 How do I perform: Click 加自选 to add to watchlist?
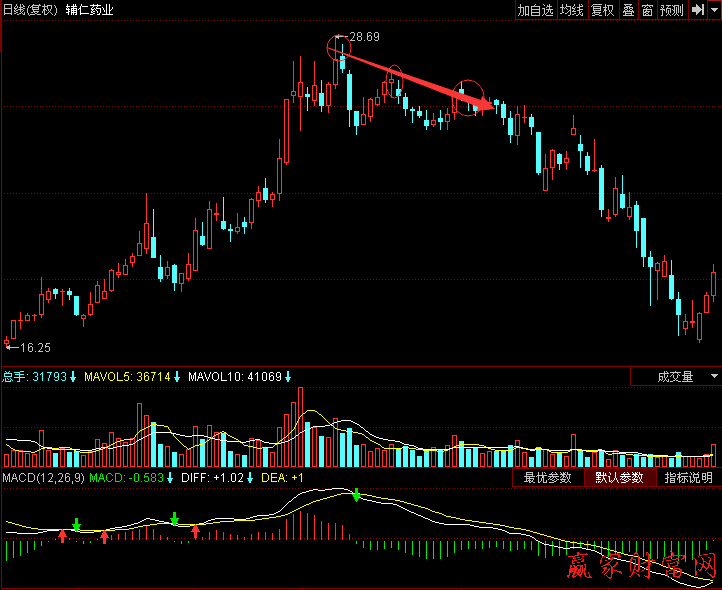coord(535,10)
